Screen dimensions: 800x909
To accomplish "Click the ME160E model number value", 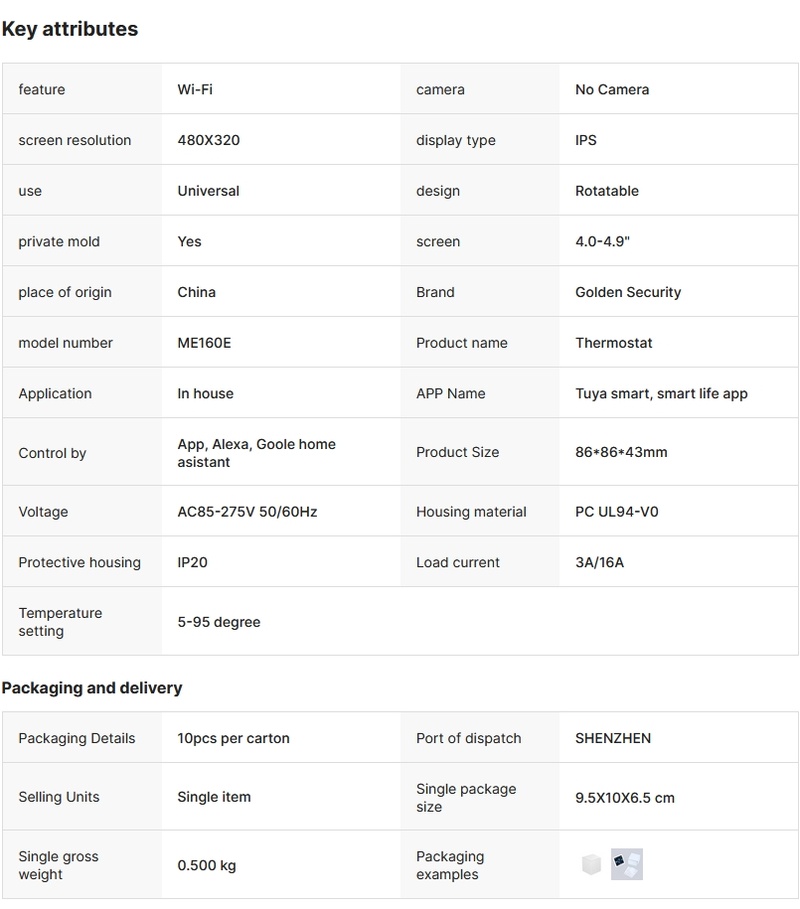I will (204, 343).
